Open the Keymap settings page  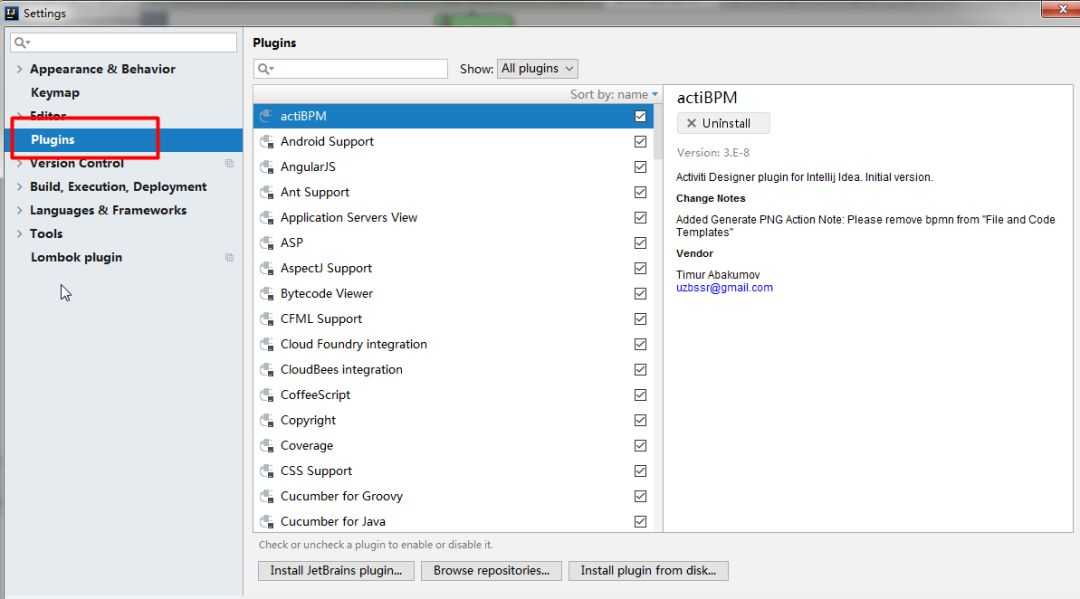pyautogui.click(x=55, y=92)
